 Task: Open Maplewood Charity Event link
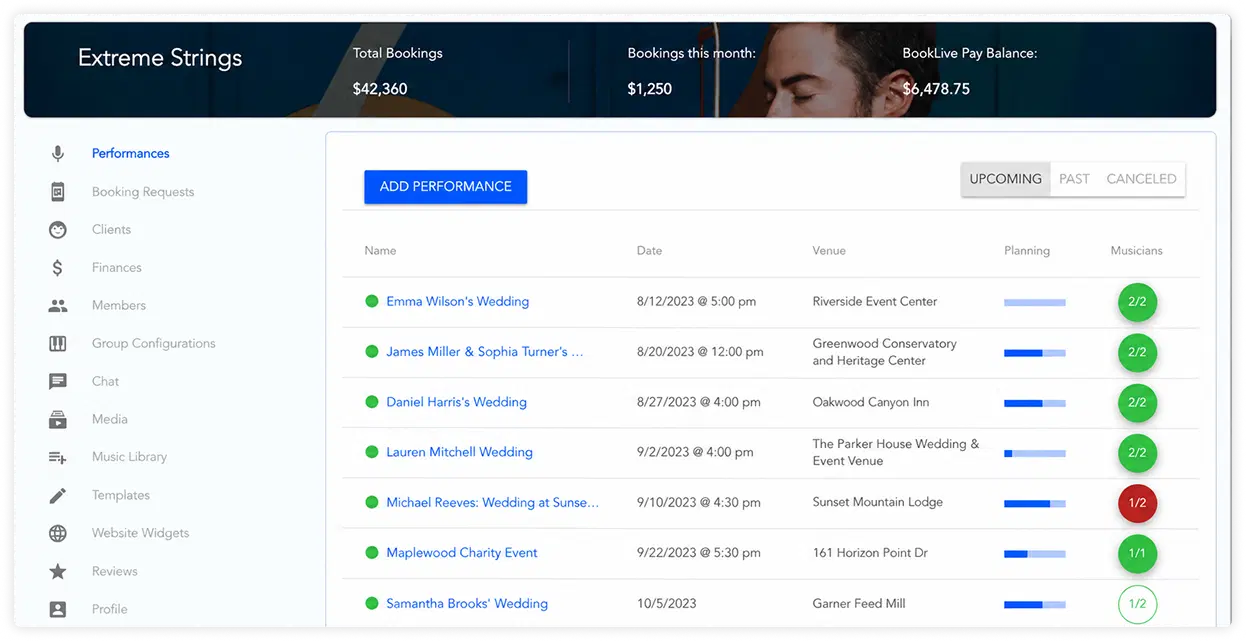click(462, 553)
